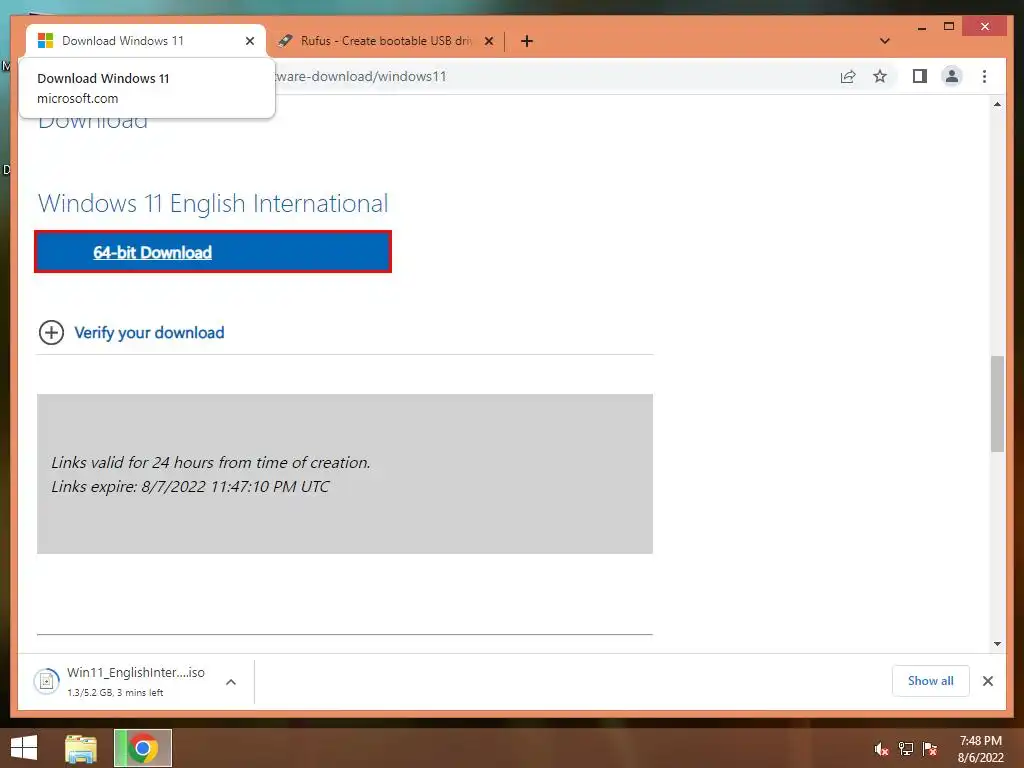Switch to the Rufus bootable USB tab
Image resolution: width=1024 pixels, height=768 pixels.
click(x=385, y=41)
